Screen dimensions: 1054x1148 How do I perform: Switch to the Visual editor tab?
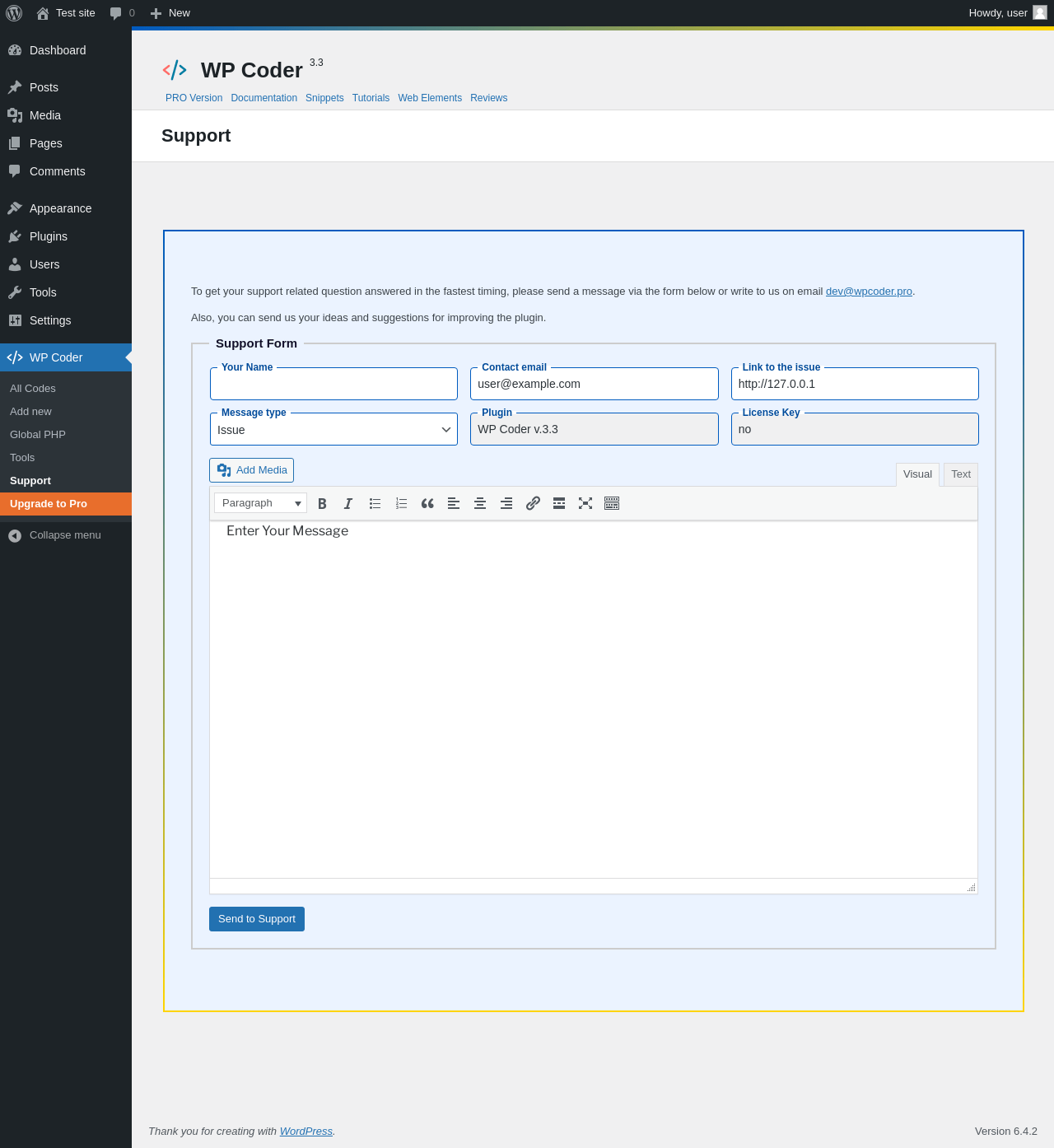tap(917, 474)
